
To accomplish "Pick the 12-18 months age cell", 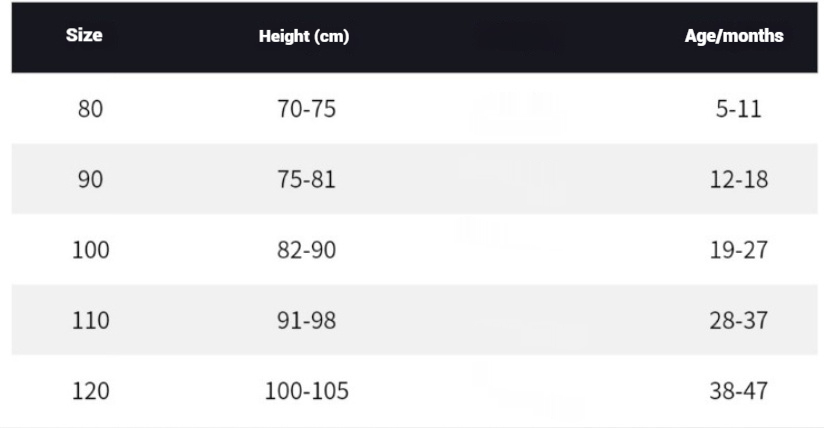I will 738,178.
